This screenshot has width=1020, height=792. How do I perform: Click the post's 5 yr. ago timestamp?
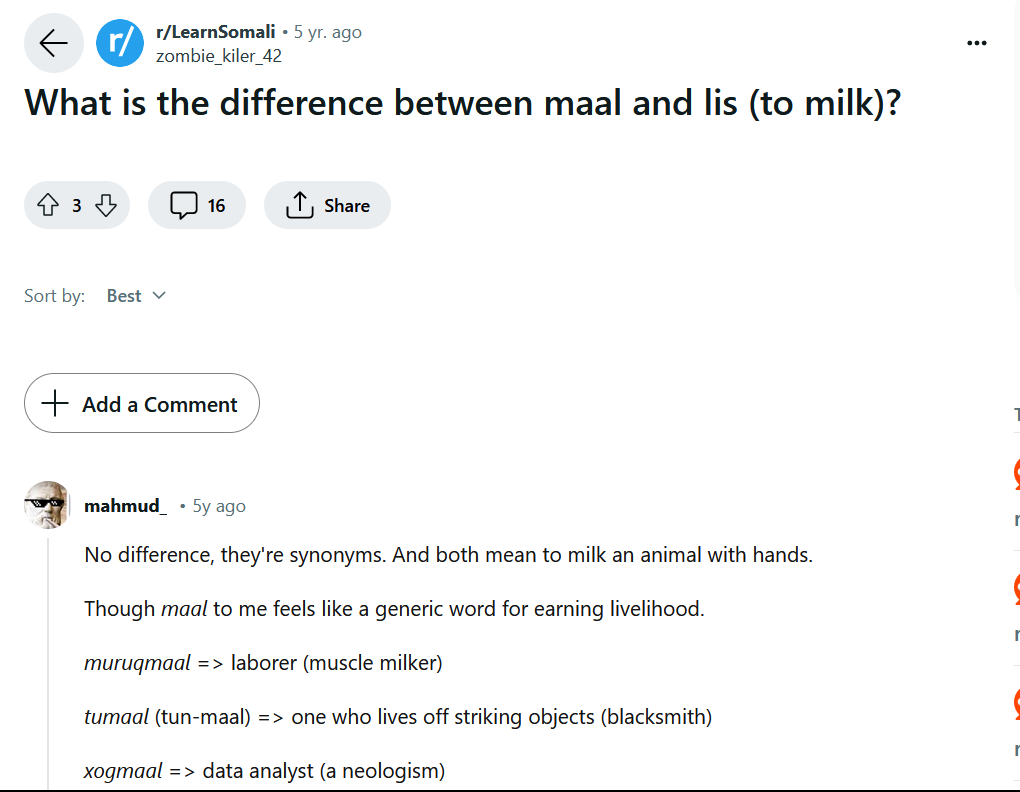click(x=328, y=32)
